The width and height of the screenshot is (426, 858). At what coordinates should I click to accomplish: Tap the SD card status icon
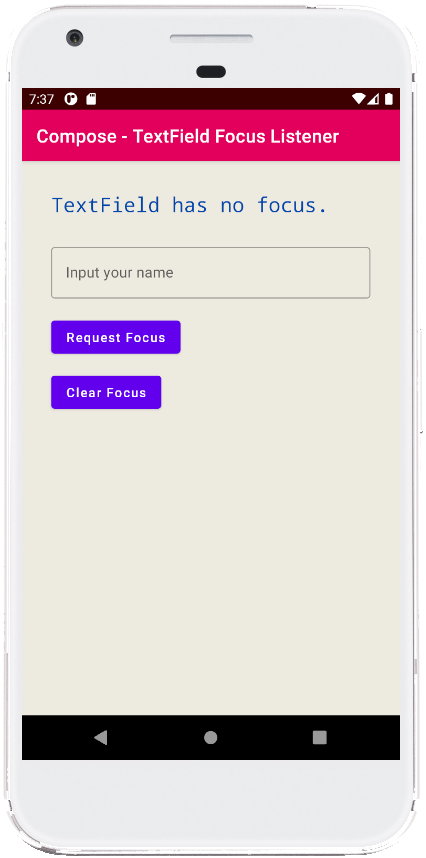tap(91, 99)
